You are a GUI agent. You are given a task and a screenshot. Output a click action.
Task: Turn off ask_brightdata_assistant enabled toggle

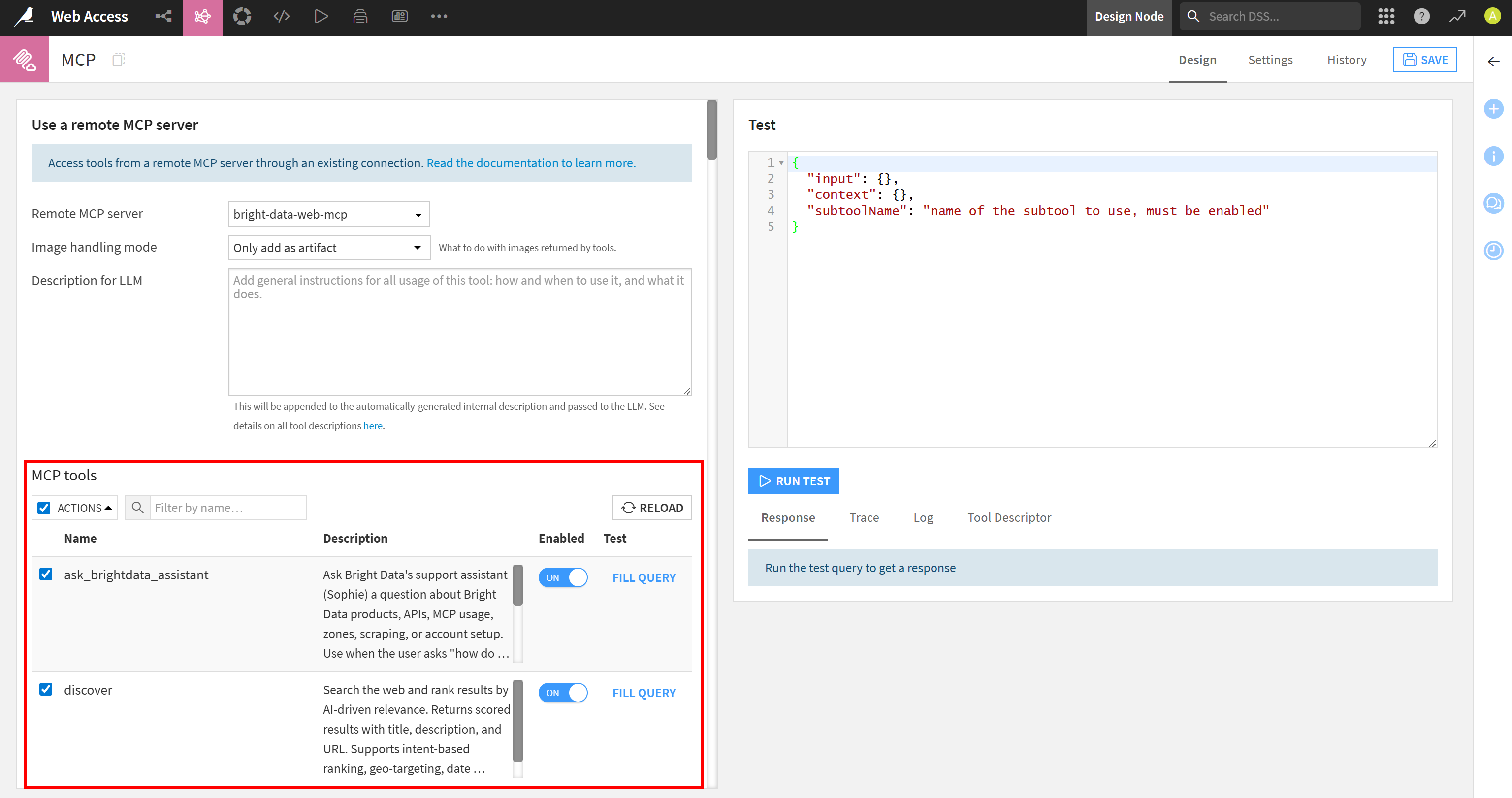[563, 577]
